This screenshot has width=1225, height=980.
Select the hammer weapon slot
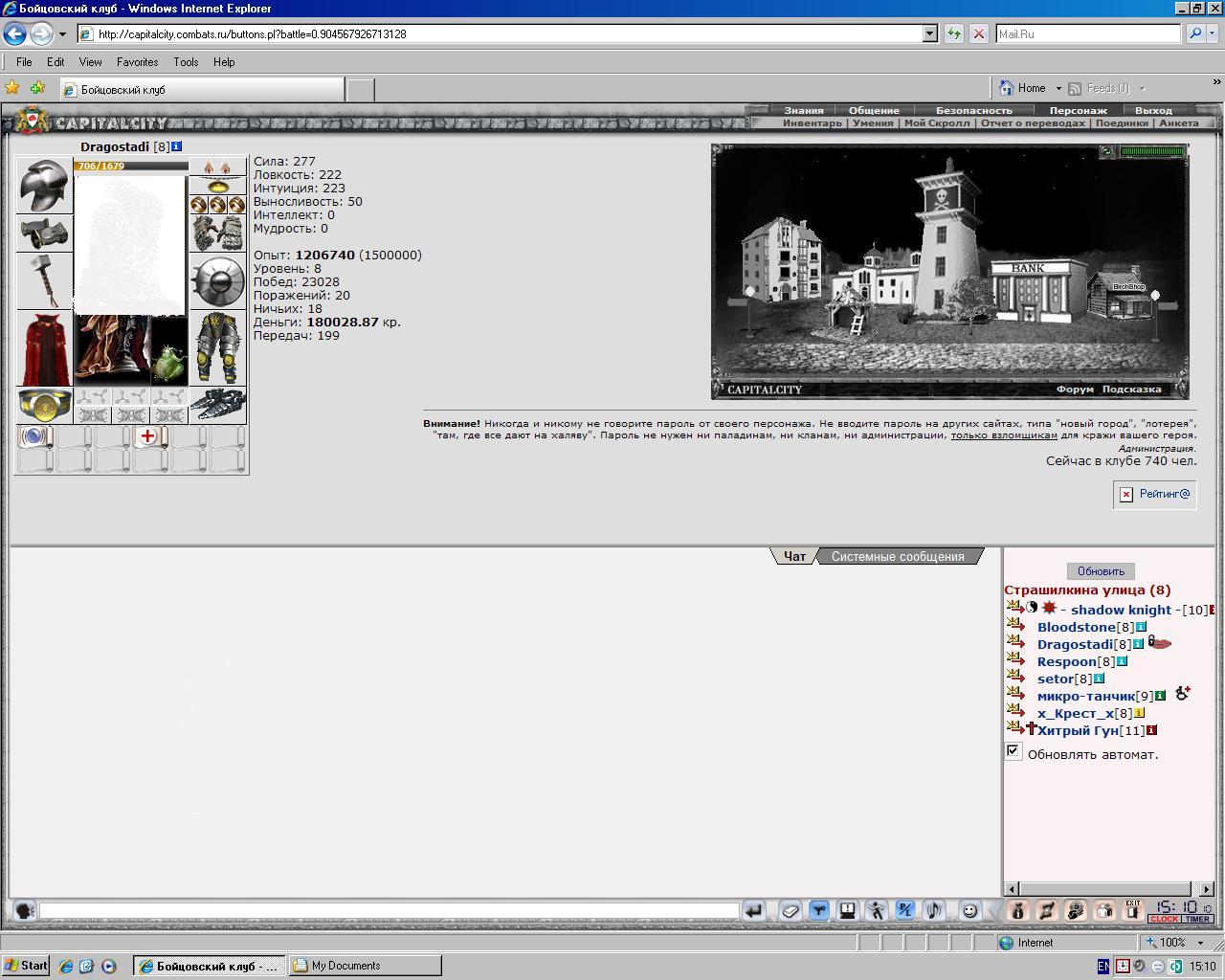pyautogui.click(x=44, y=281)
